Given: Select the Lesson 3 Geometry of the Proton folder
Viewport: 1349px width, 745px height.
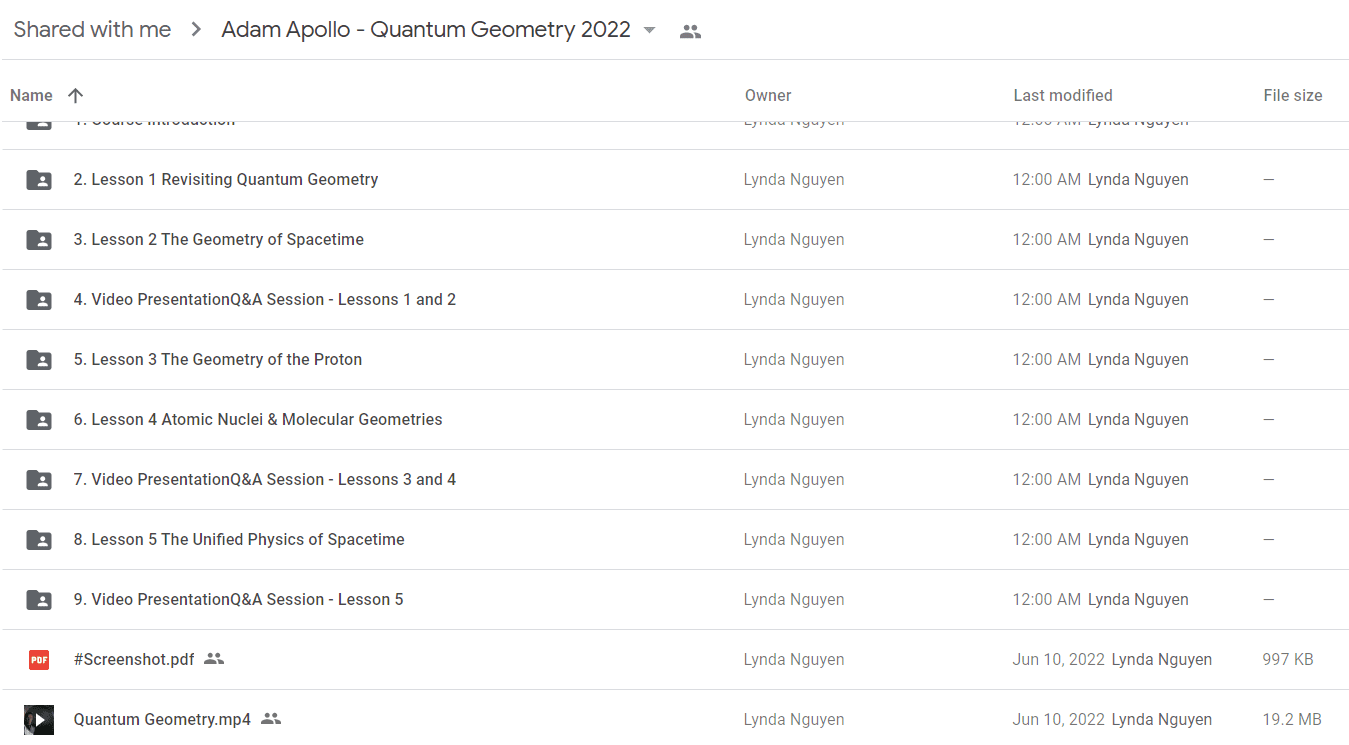Looking at the screenshot, I should pos(675,360).
